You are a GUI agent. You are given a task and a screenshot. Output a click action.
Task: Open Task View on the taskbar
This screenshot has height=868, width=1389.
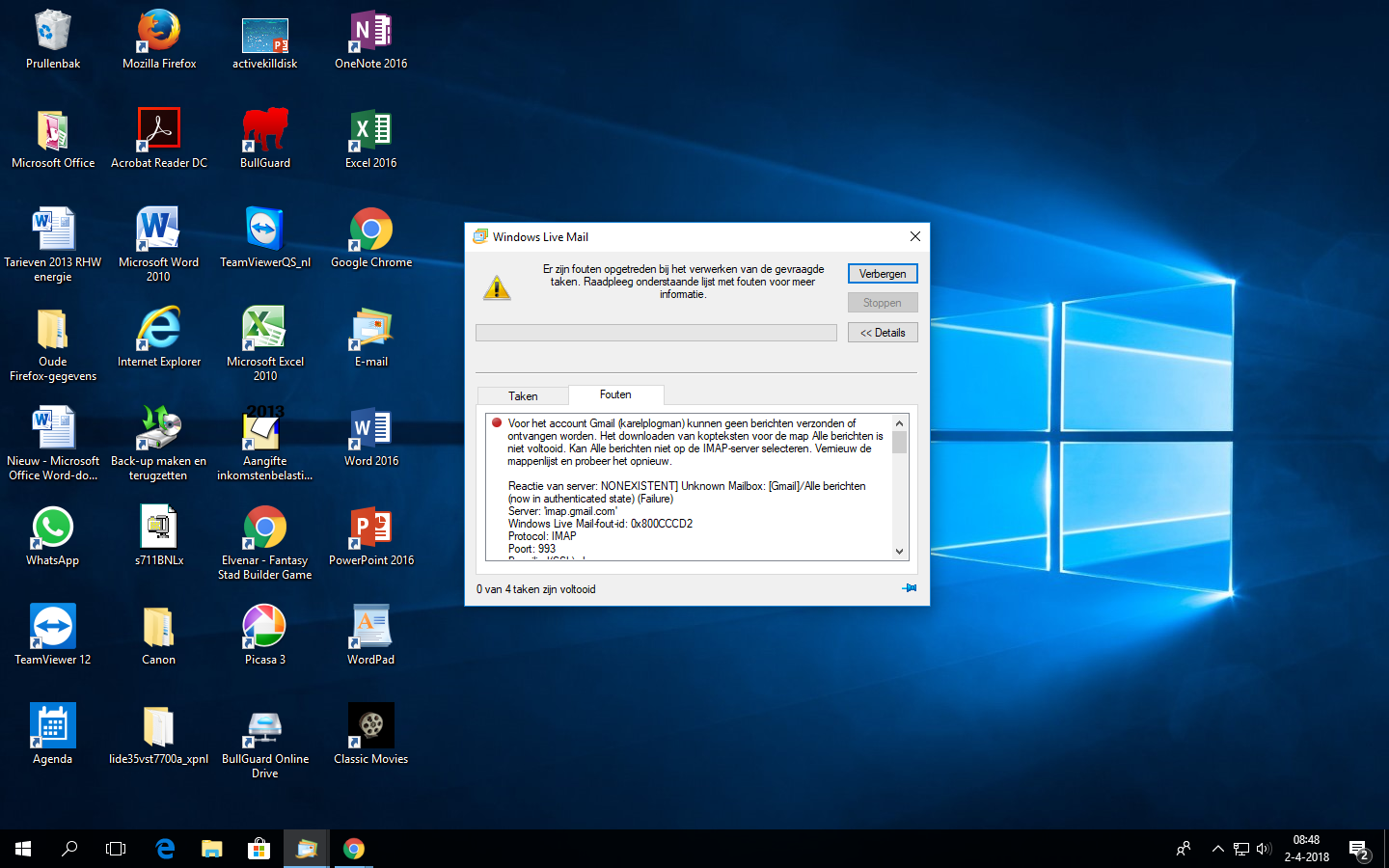(116, 849)
